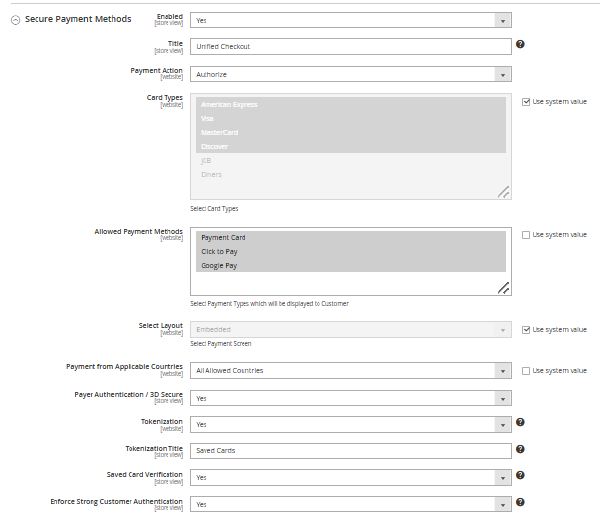Select Click to Pay payment method
600x518 pixels.
[x=219, y=252]
